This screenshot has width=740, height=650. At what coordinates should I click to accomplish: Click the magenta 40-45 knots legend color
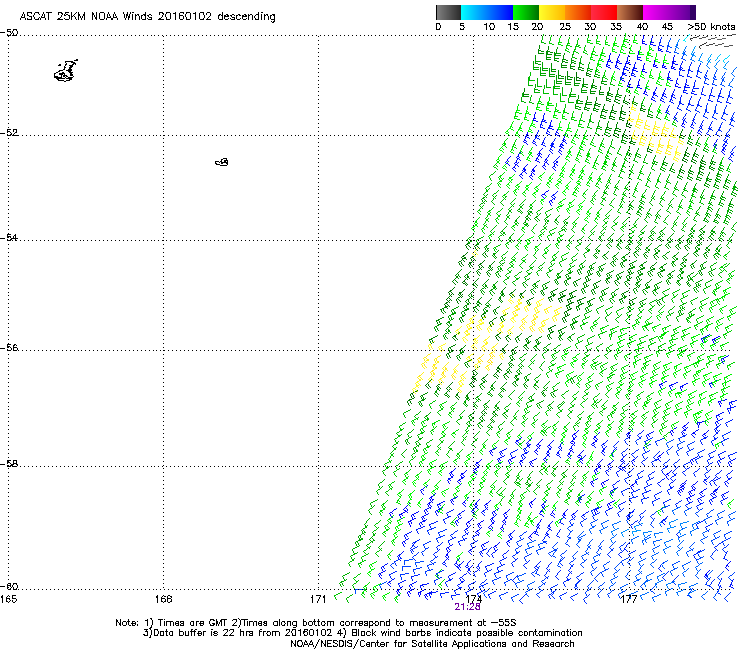pyautogui.click(x=656, y=12)
